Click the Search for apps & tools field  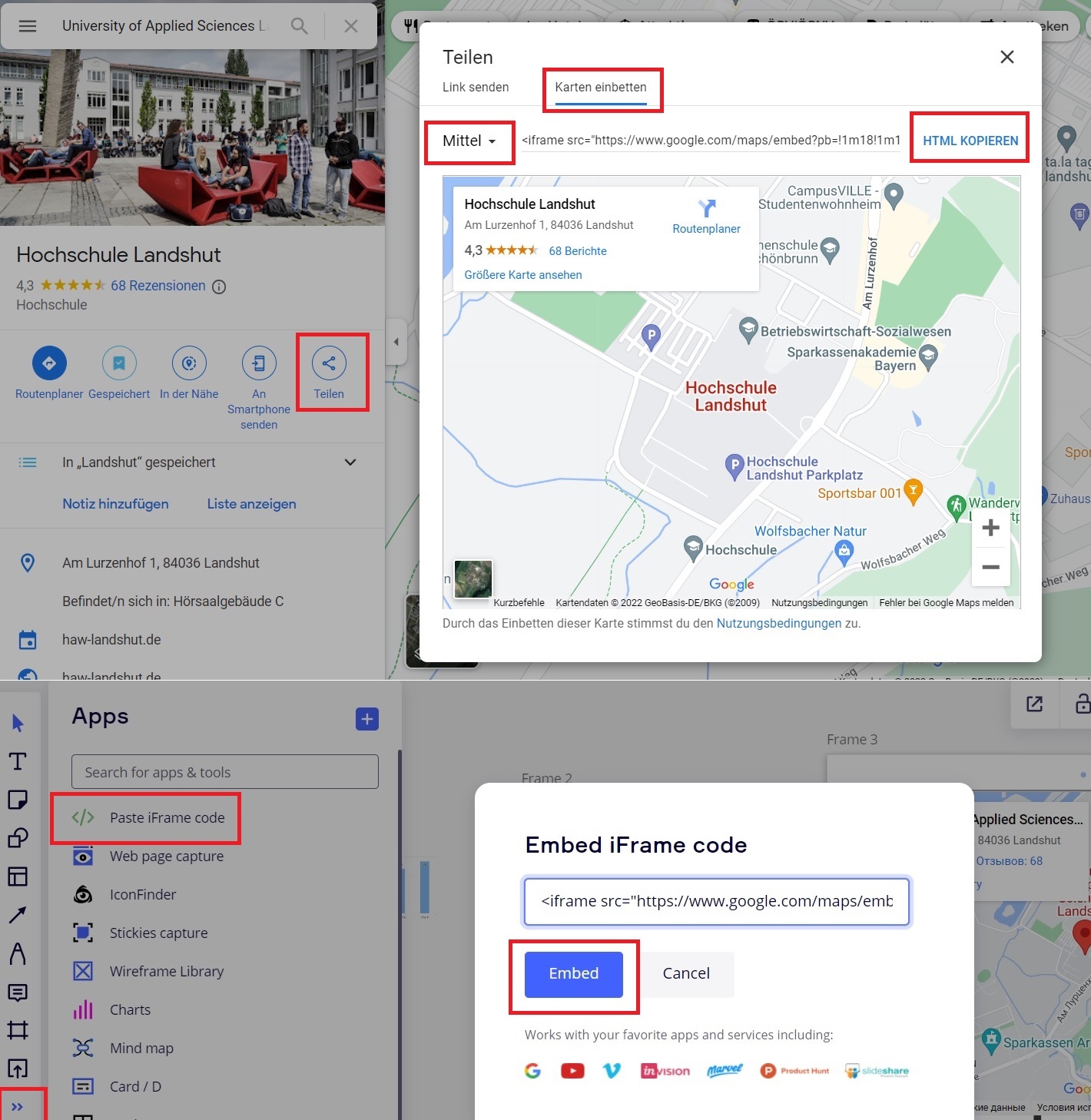coord(225,772)
